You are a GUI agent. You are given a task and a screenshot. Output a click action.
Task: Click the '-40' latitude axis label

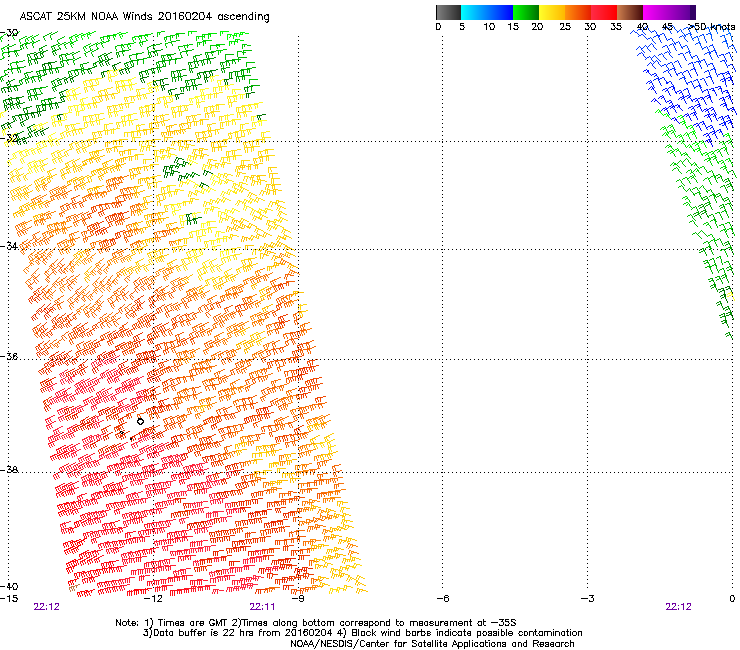(9, 586)
